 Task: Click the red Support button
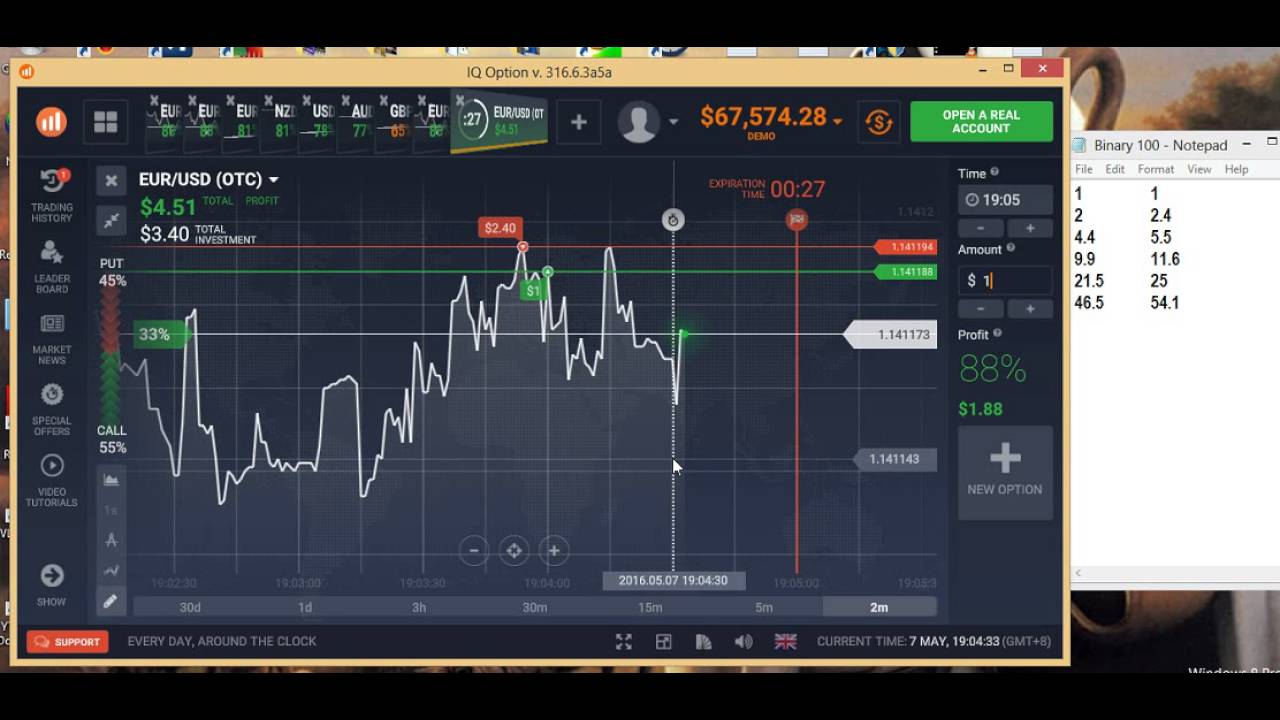click(68, 642)
